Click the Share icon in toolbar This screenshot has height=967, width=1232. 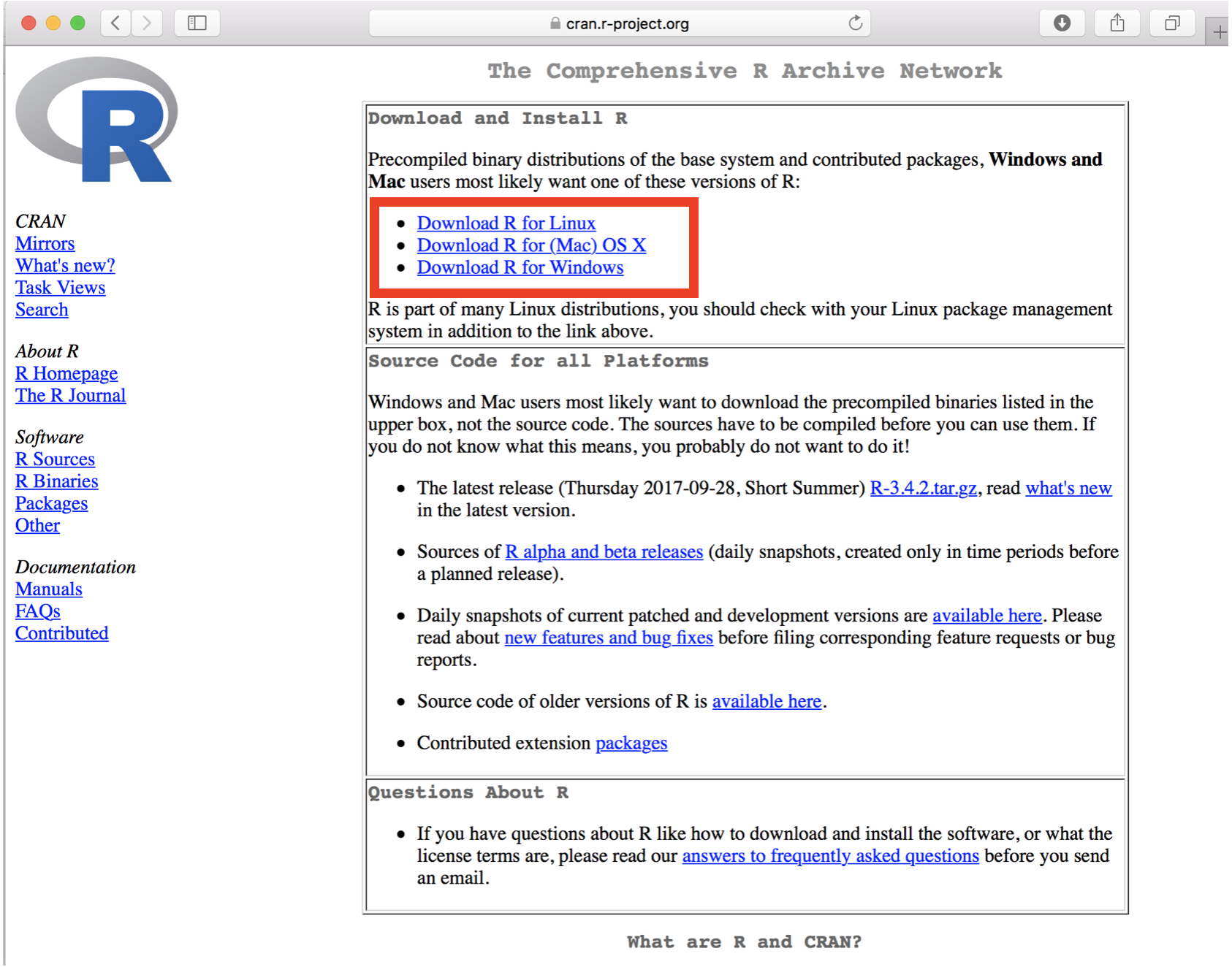[x=1117, y=23]
